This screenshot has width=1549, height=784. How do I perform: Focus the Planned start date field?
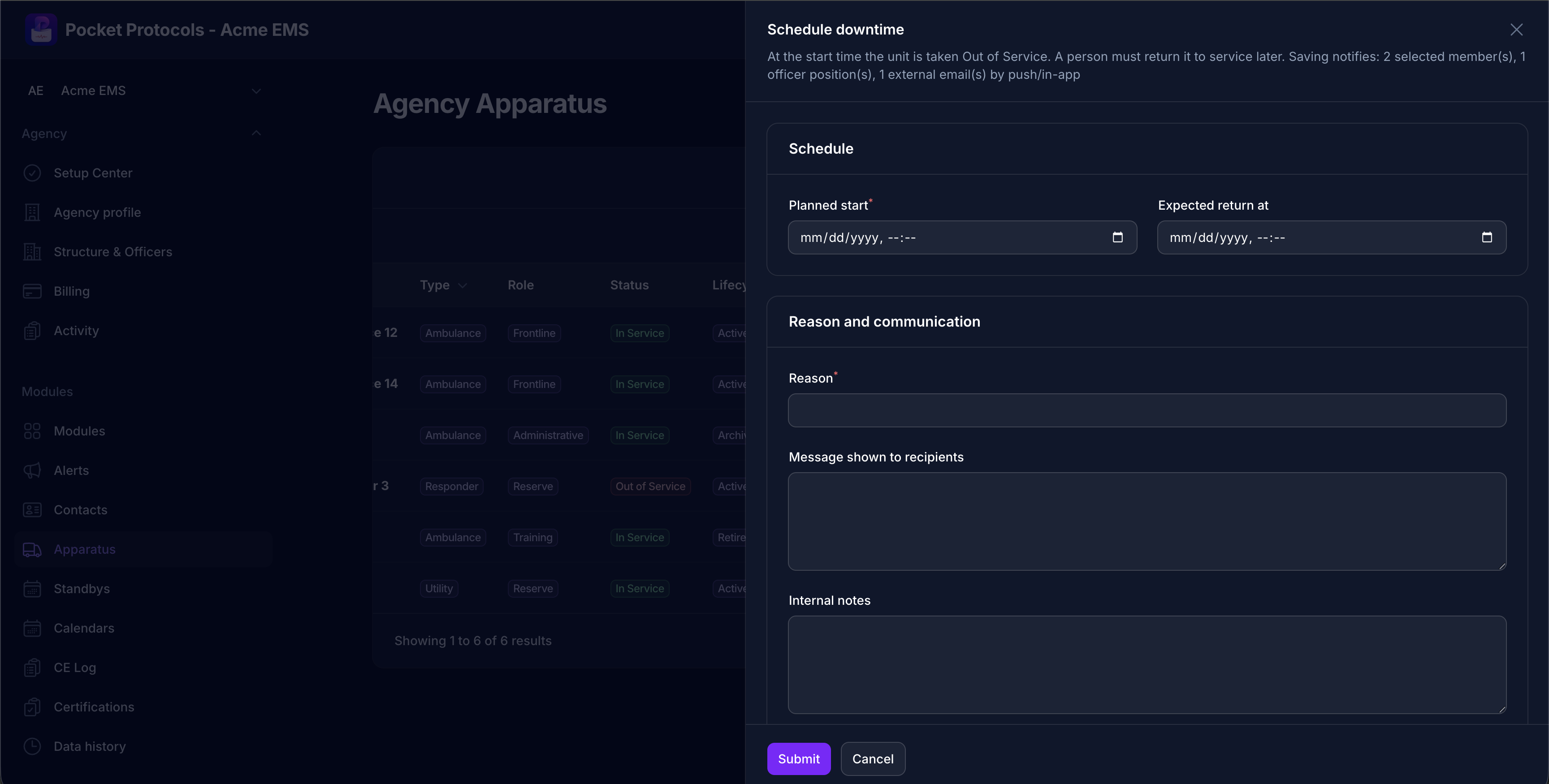coord(962,237)
